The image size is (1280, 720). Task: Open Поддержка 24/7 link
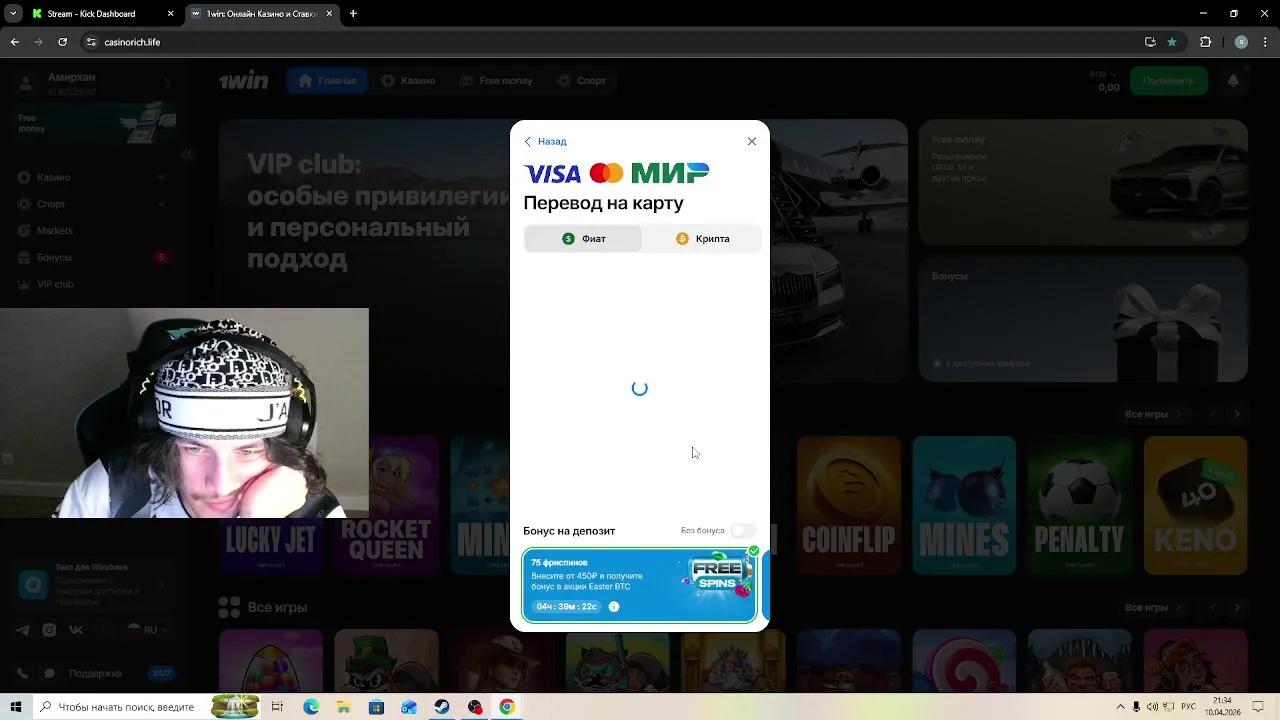pyautogui.click(x=120, y=673)
